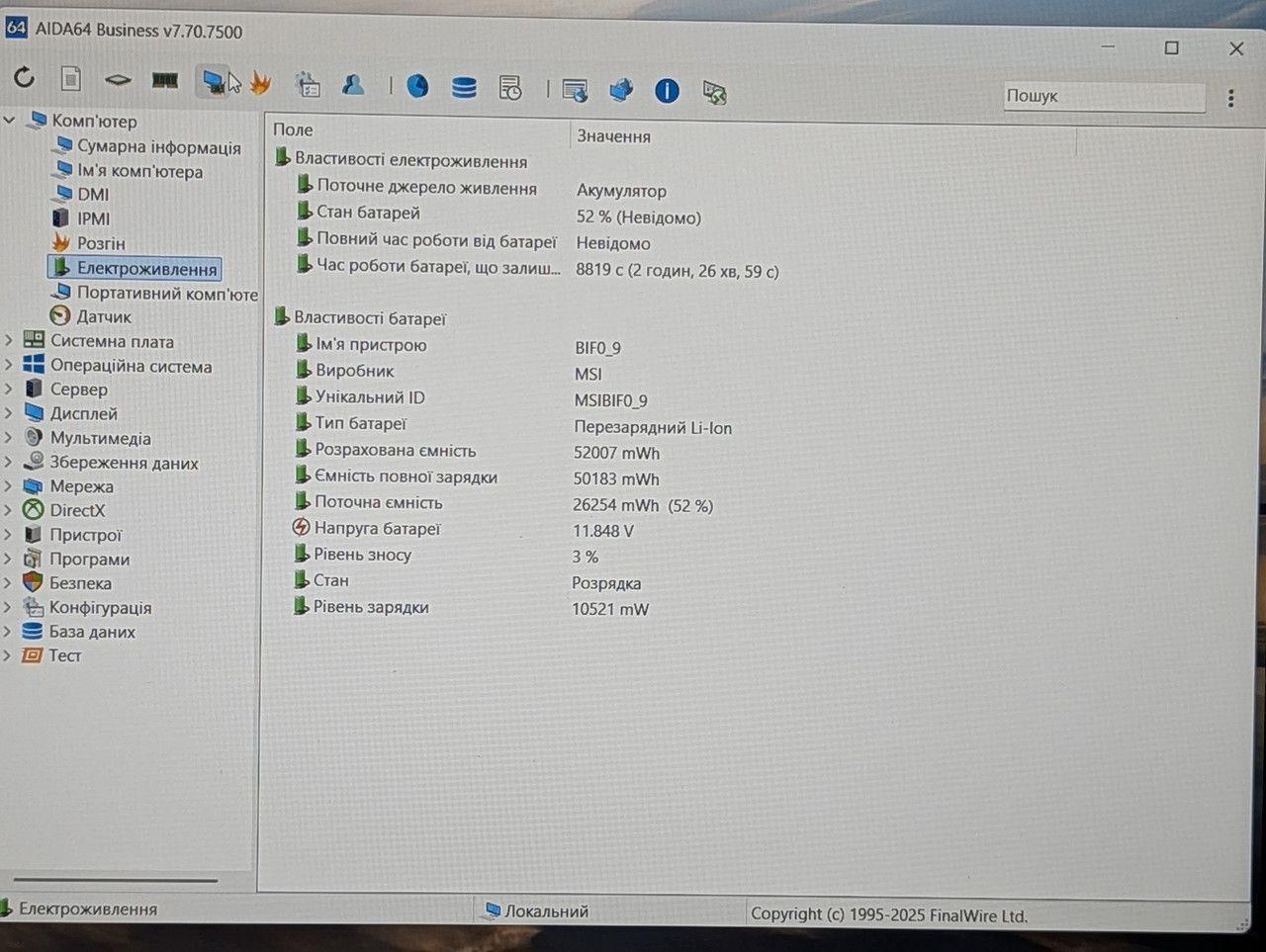
Task: Expand the Системна плата tree node
Action: click(9, 340)
